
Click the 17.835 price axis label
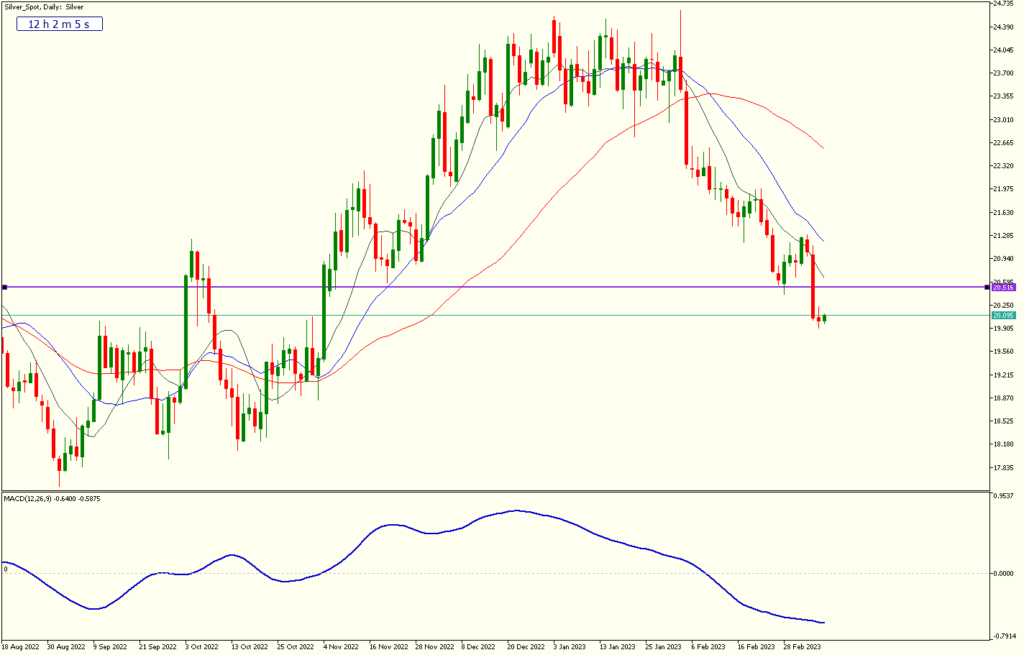[x=1002, y=468]
